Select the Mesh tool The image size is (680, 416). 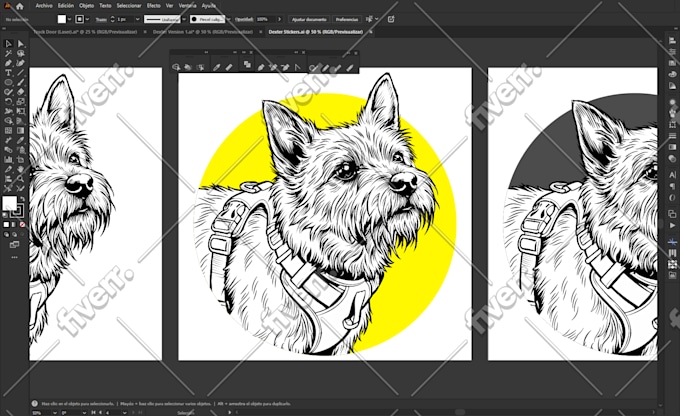(8, 130)
